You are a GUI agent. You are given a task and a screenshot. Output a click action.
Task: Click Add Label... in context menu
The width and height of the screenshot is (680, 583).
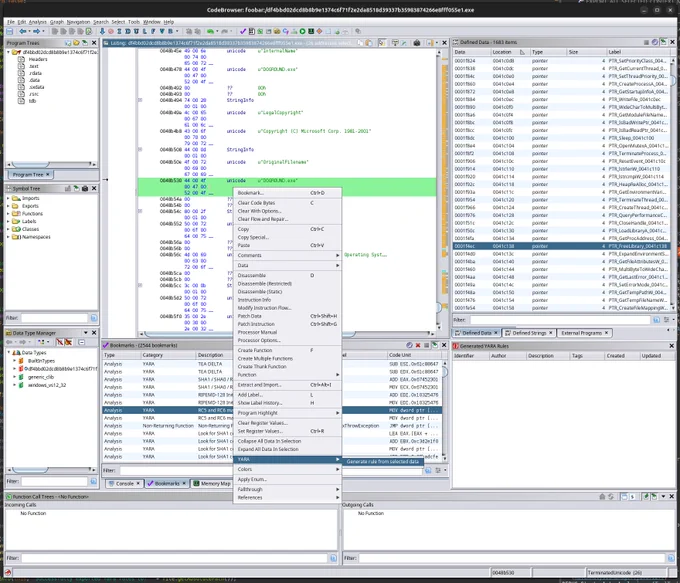[288, 395]
